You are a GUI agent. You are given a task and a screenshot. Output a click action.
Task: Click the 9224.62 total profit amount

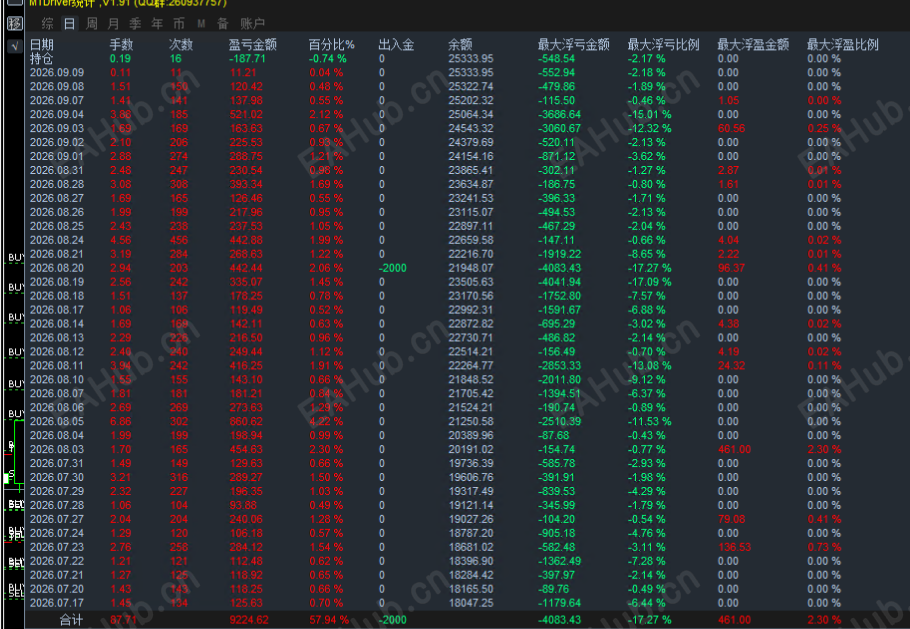pyautogui.click(x=249, y=620)
